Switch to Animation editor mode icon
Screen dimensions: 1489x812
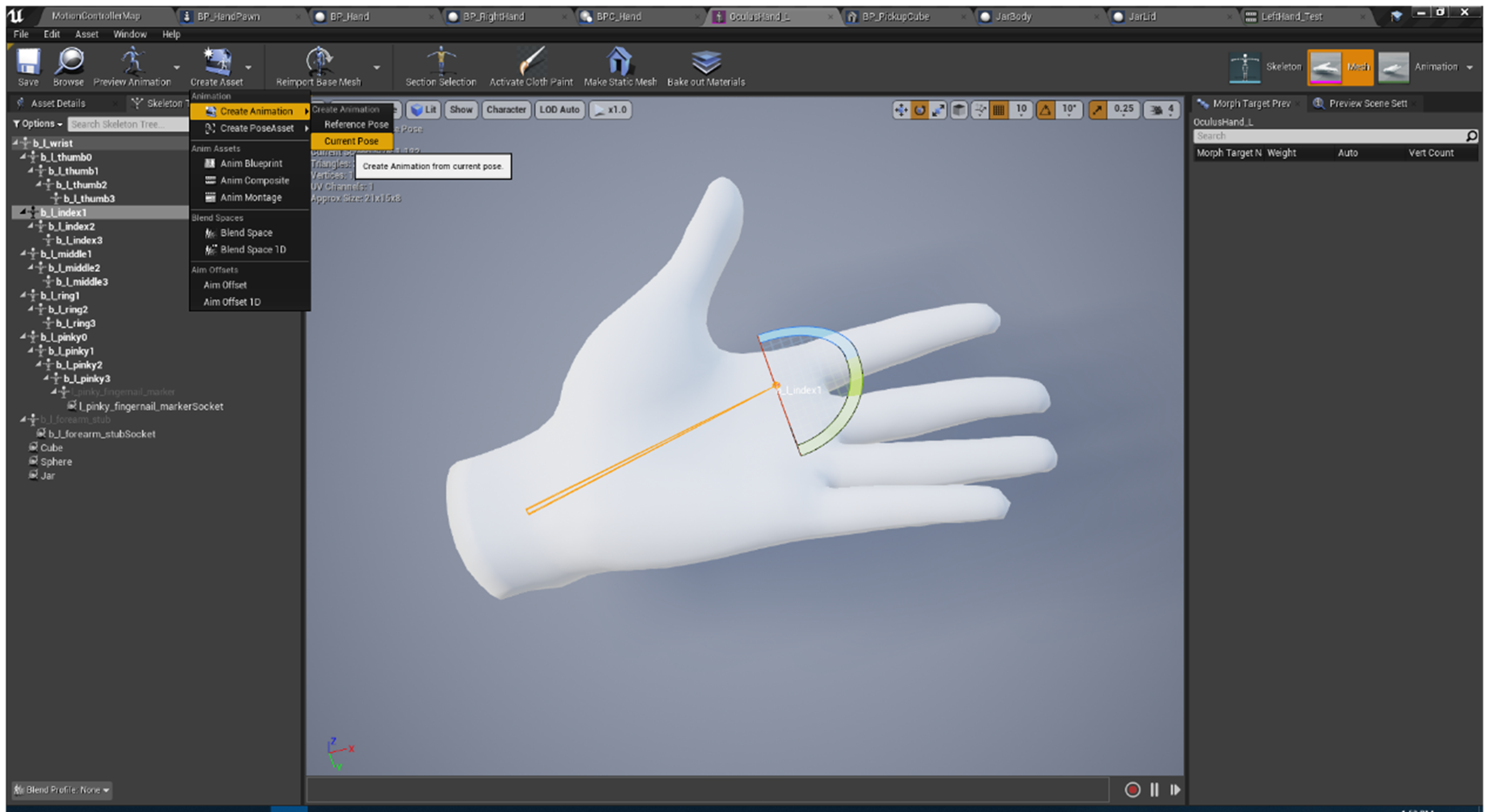[1394, 68]
